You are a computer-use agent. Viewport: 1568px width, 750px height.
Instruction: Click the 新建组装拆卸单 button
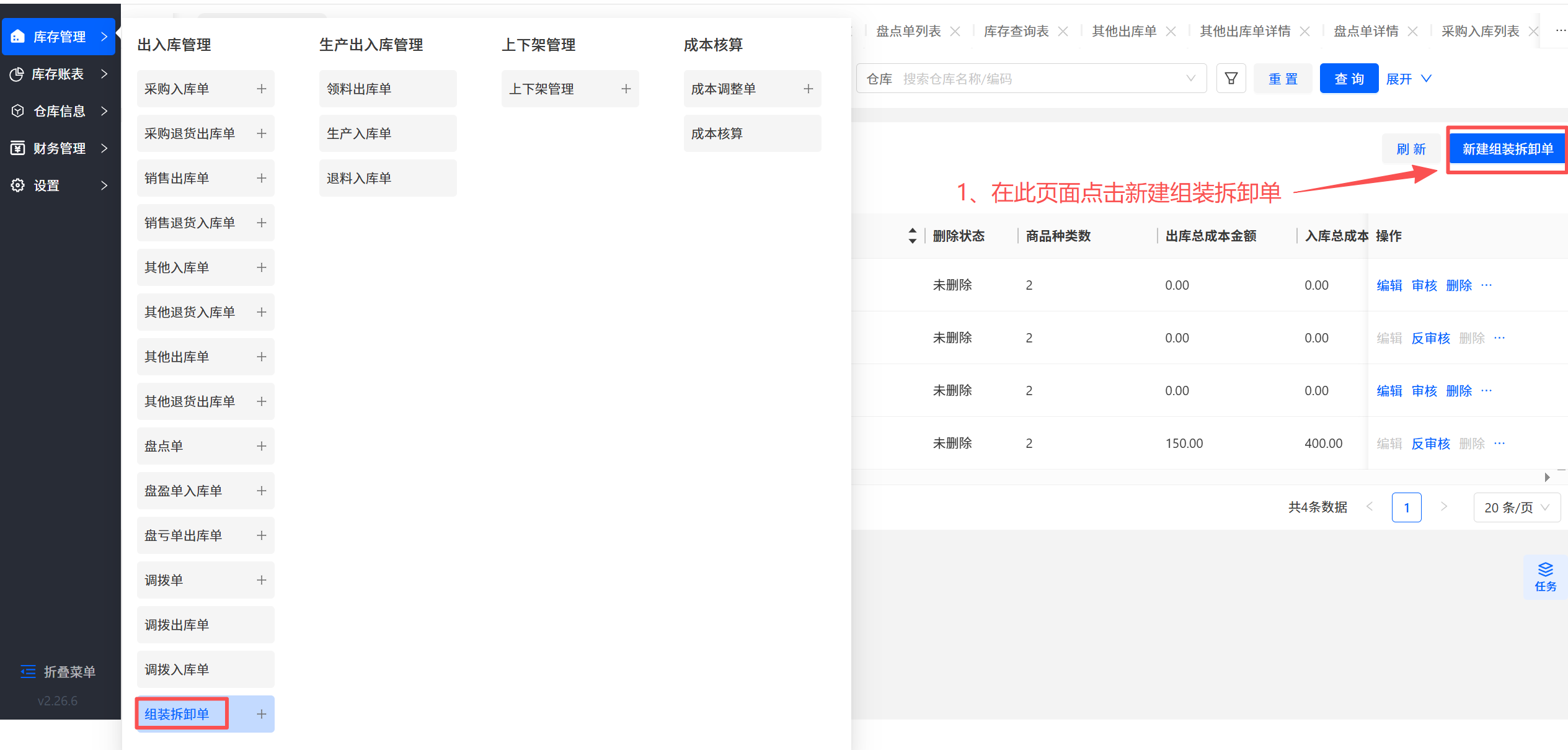[1507, 149]
